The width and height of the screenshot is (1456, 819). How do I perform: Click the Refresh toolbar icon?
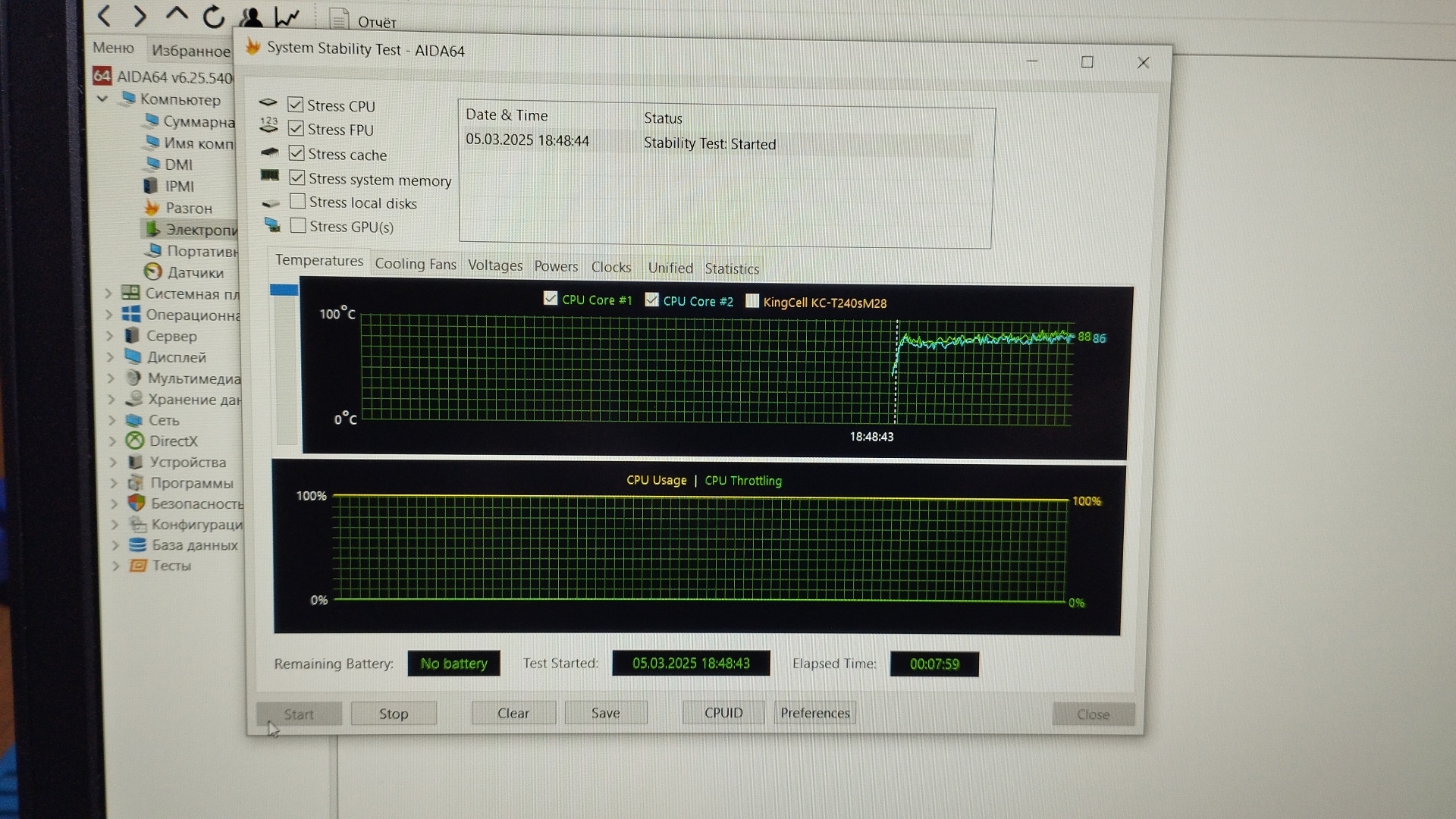pos(214,16)
